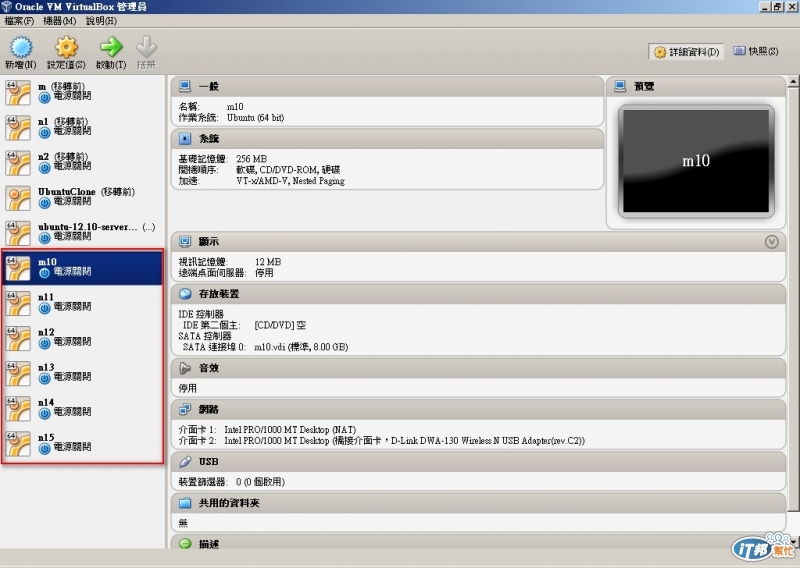This screenshot has height=568, width=800.
Task: Click the General (一般) section header
Action: coord(387,86)
